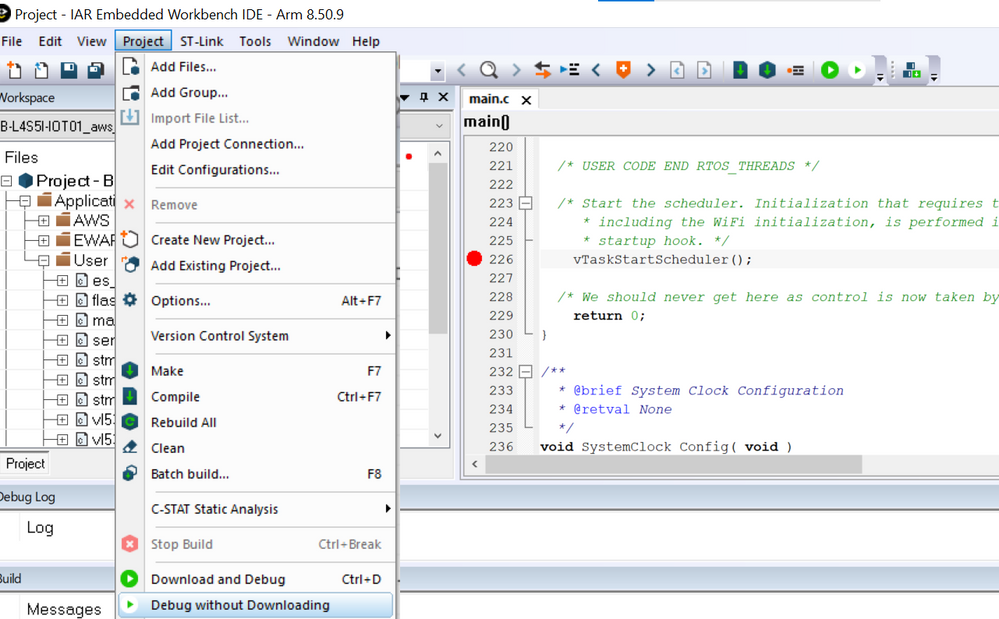Choose Add Files from the Project menu
The width and height of the screenshot is (999, 619).
pyautogui.click(x=256, y=66)
